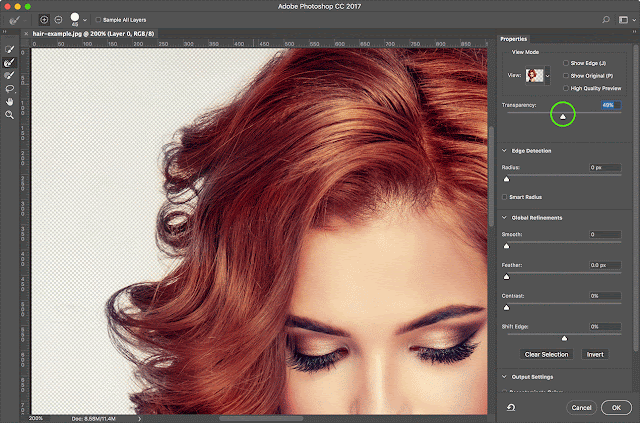
Task: Select the Lasso tool
Action: coord(10,88)
